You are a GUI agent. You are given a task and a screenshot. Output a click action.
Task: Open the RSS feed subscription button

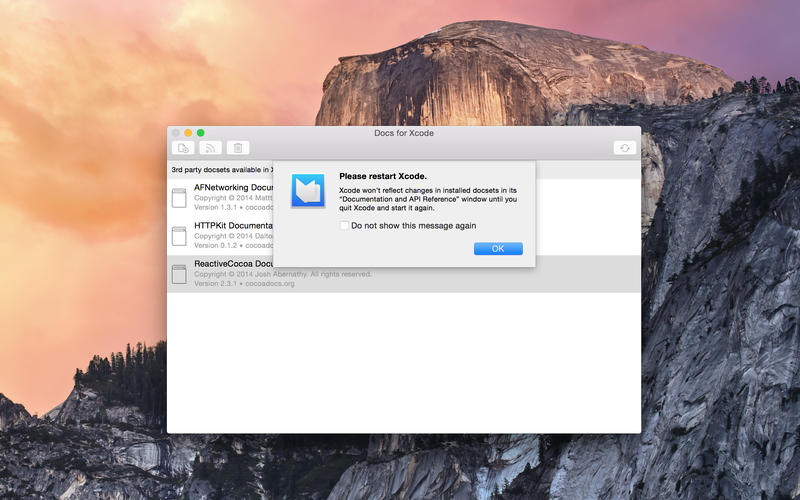(210, 148)
